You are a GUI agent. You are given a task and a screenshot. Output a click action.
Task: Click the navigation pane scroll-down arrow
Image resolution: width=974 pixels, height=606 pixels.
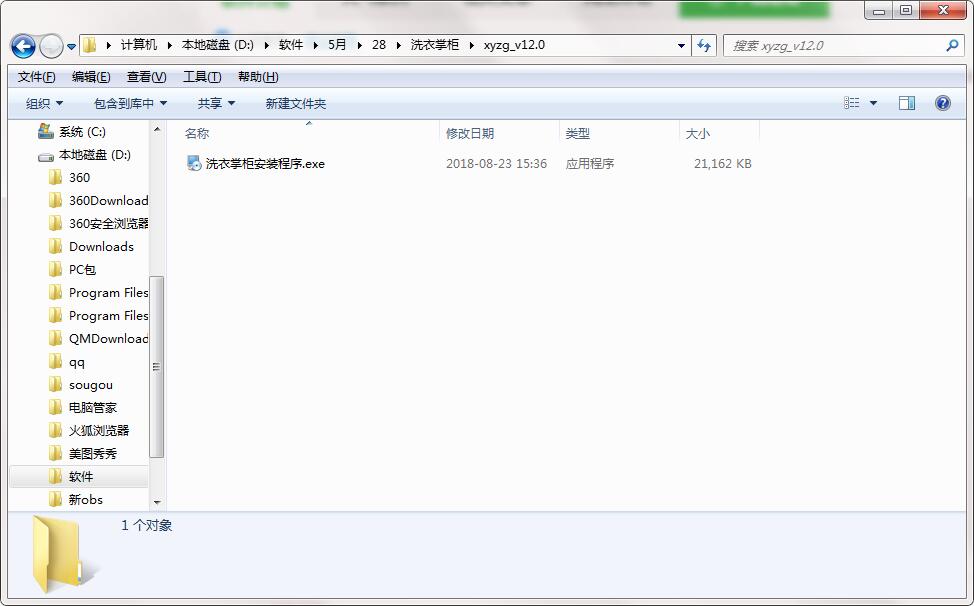point(157,501)
